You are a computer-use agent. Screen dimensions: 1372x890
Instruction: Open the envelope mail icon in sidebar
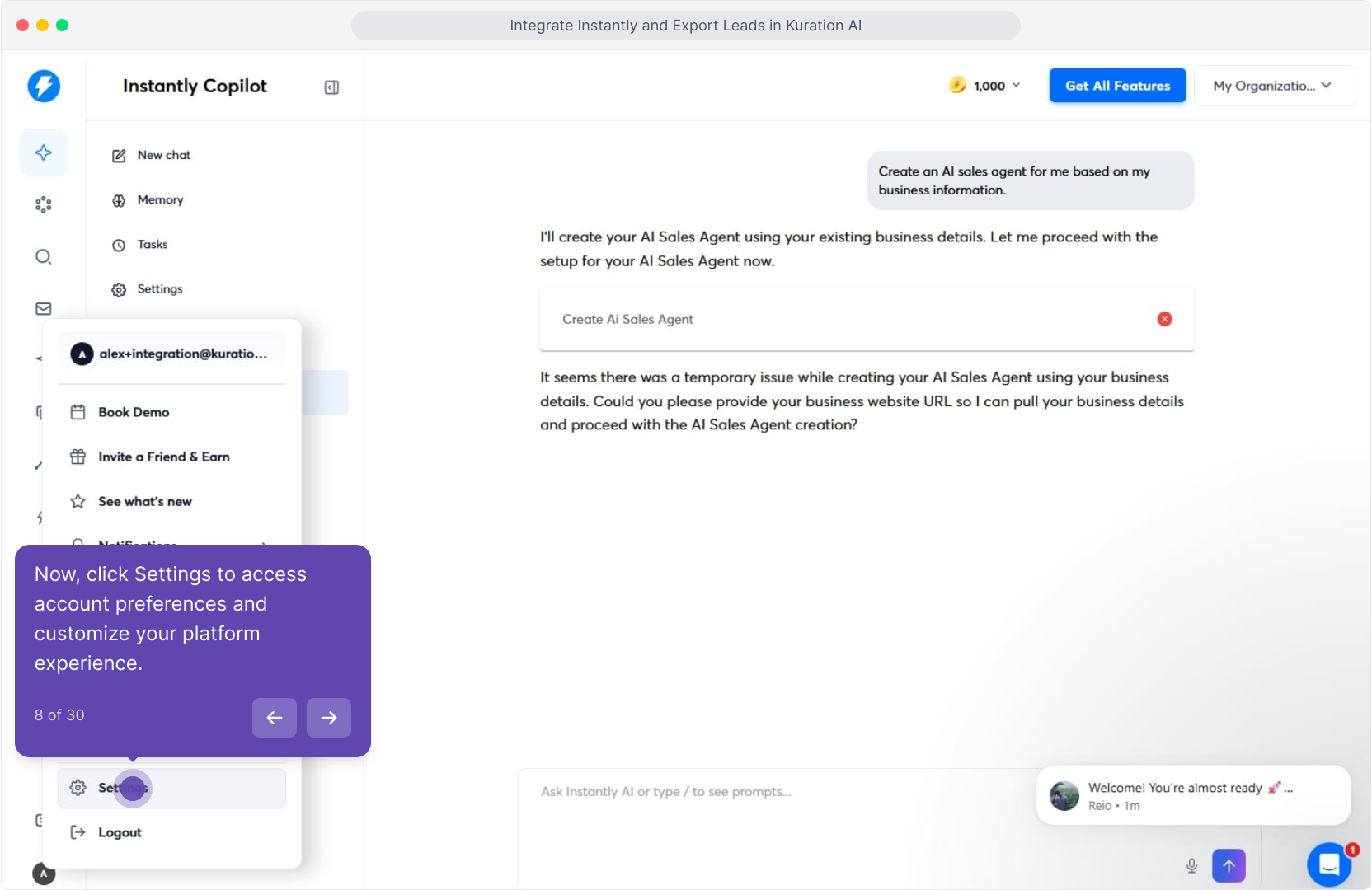click(44, 308)
